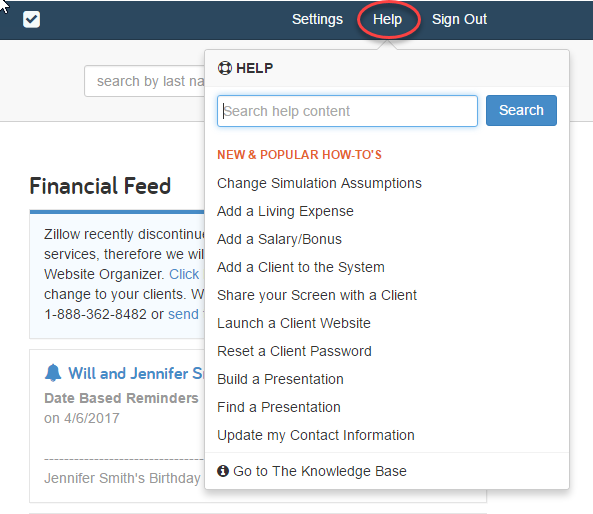Click the search by last name field
Viewport: 593px width, 514px height.
[145, 81]
